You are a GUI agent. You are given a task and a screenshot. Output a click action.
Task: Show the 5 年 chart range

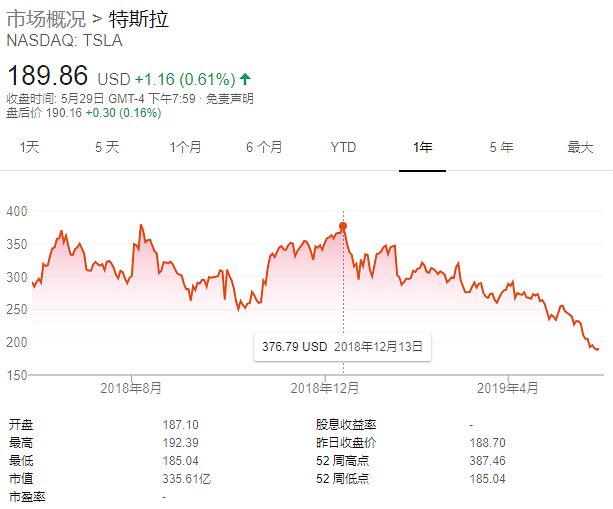coord(502,147)
